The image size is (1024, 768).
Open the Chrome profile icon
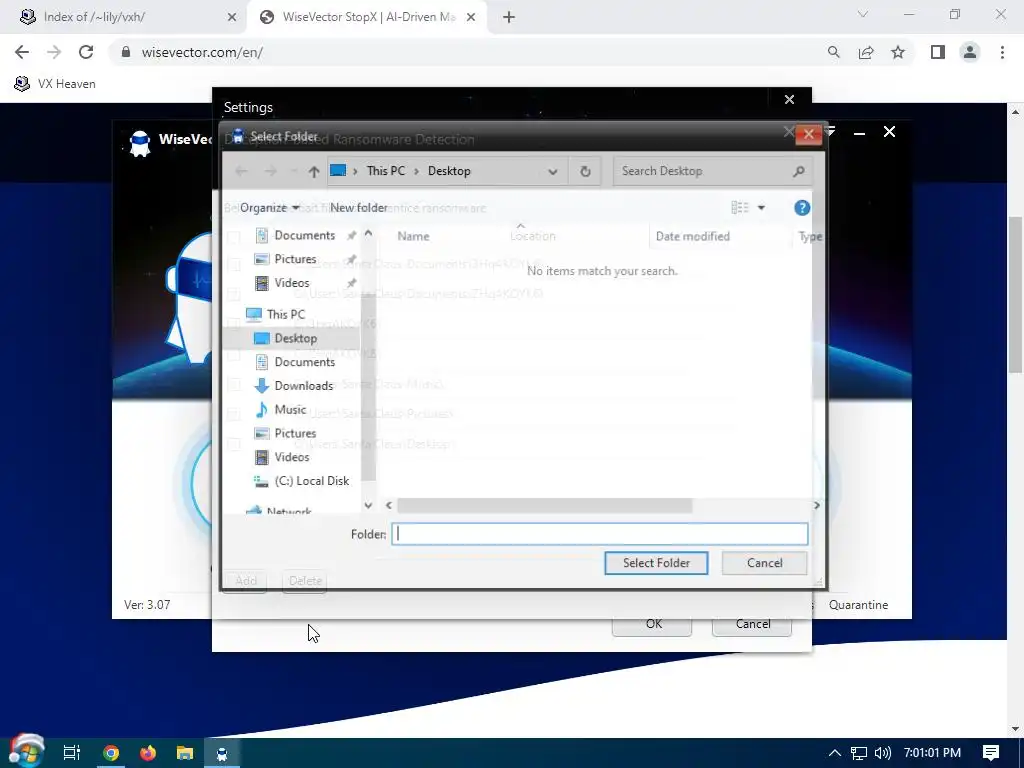click(970, 52)
